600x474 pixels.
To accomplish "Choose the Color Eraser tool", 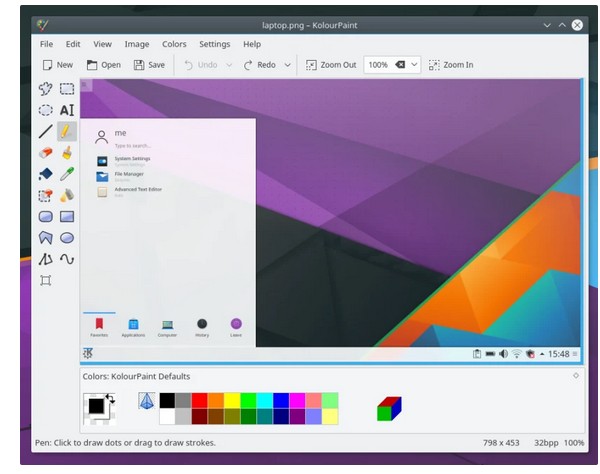I will [x=46, y=195].
